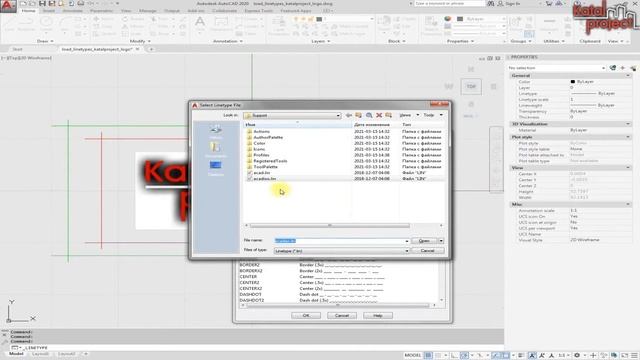Open the Documents place in dialog sidebar

click(216, 149)
